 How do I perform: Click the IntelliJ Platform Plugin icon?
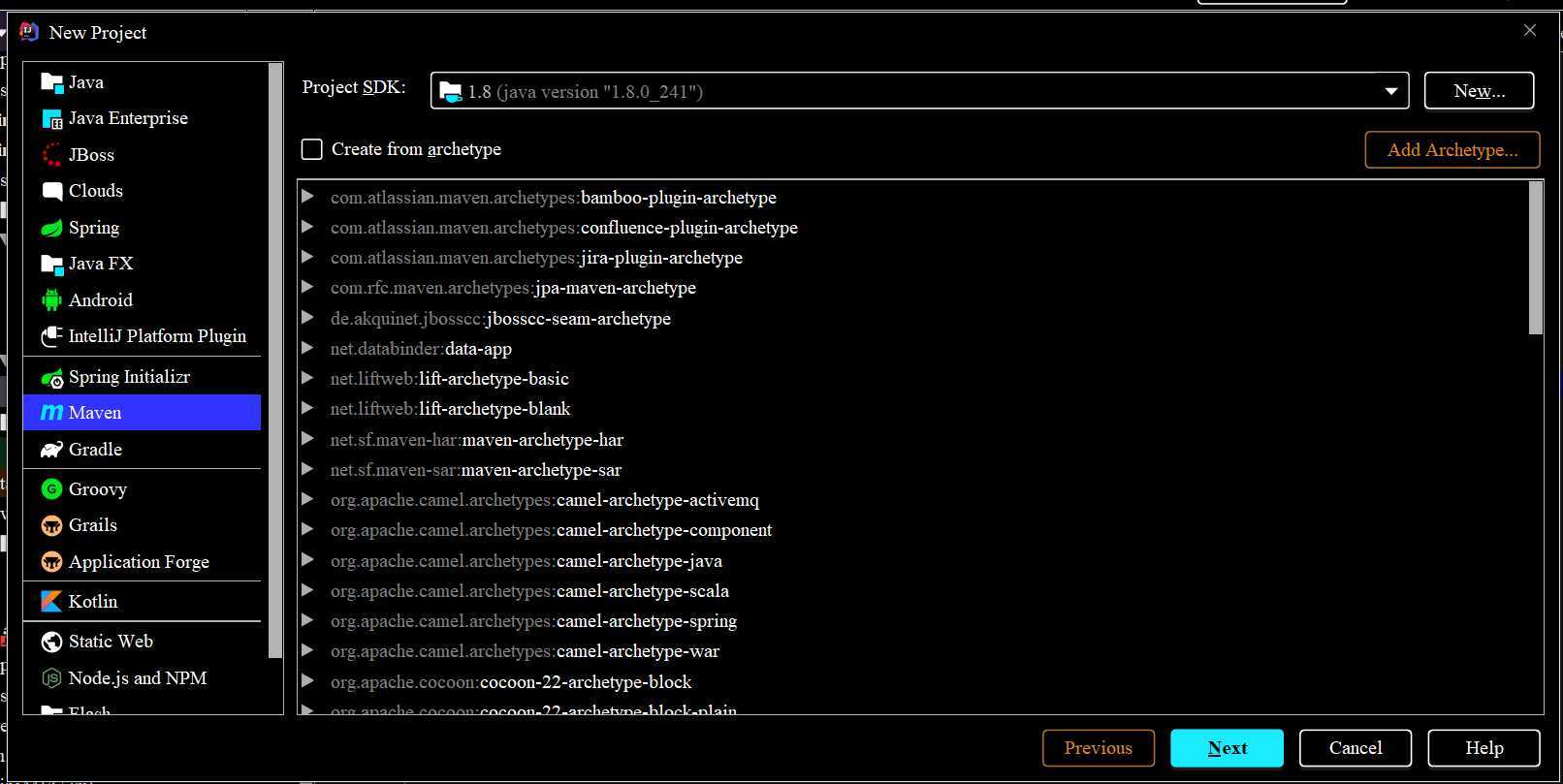52,336
